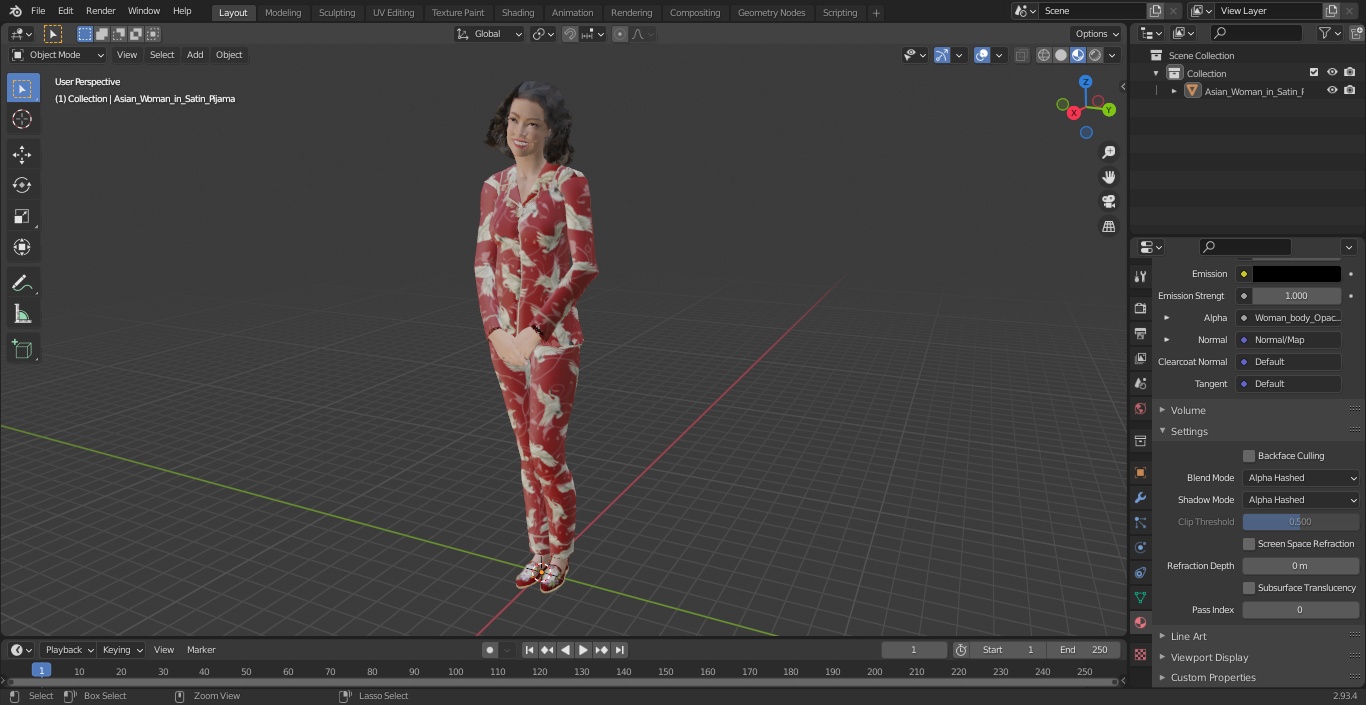Click the Blender logo menu icon

coord(15,11)
